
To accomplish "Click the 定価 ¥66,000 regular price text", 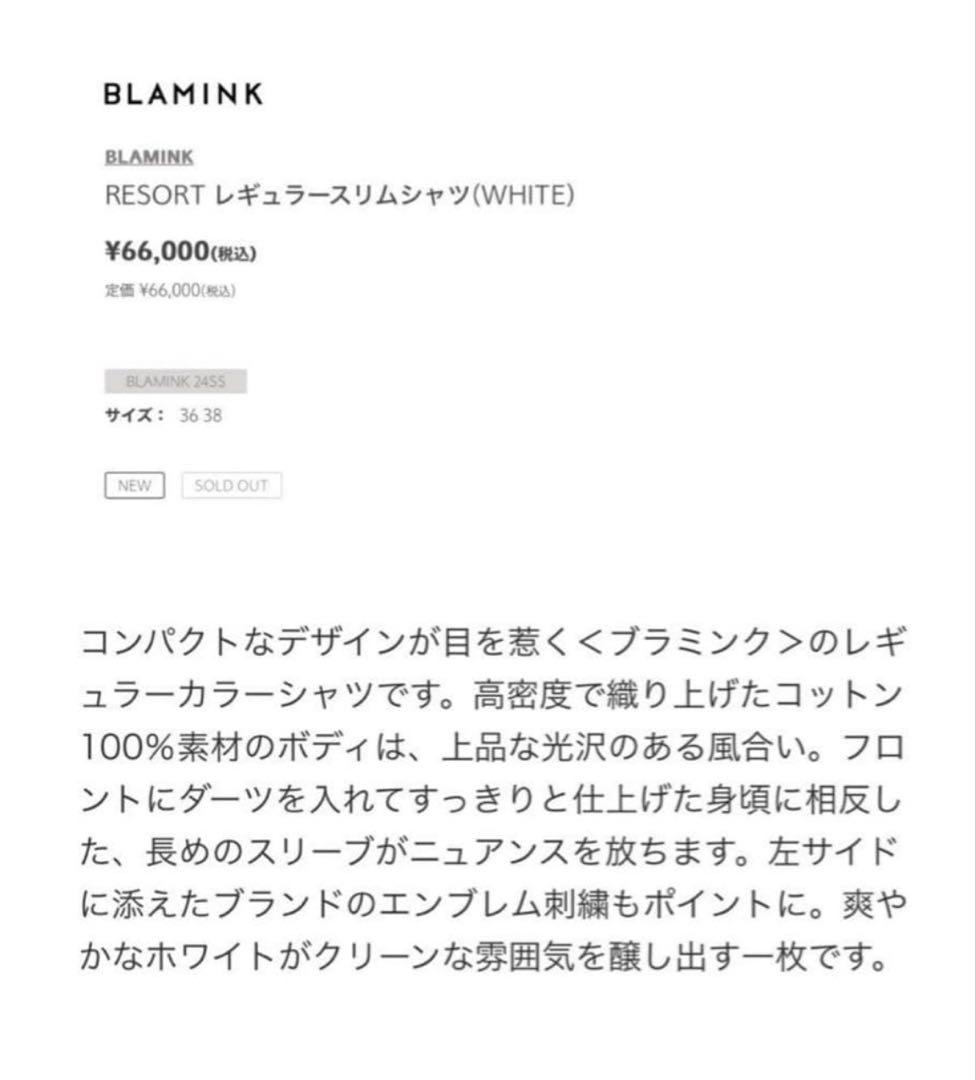I will click(x=172, y=292).
